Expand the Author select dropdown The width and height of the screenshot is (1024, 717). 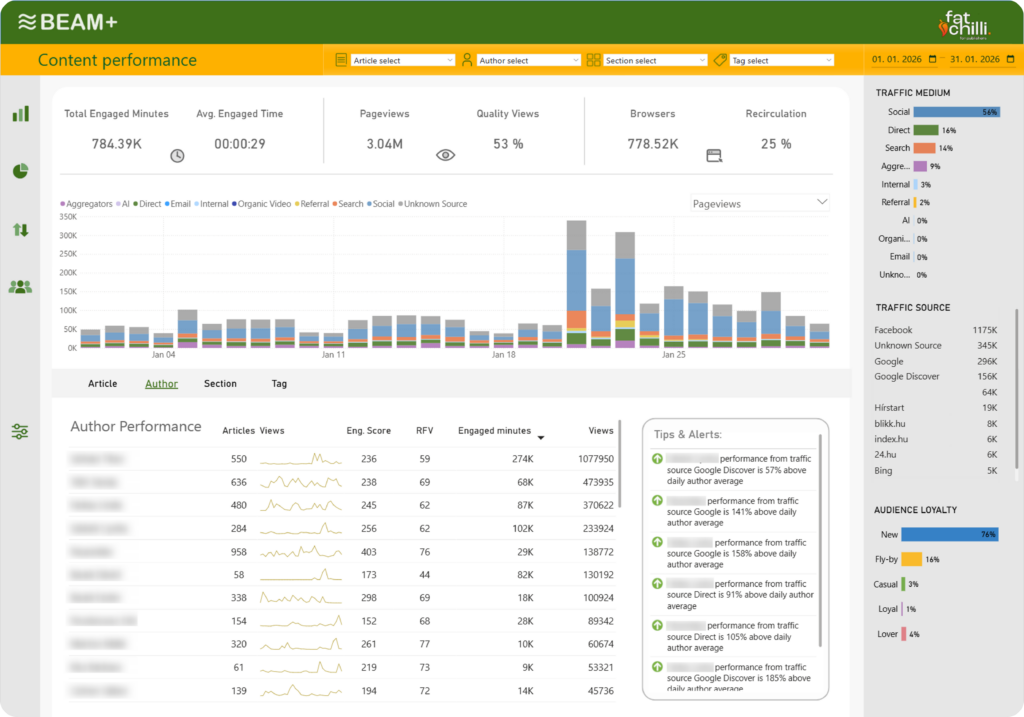point(529,60)
